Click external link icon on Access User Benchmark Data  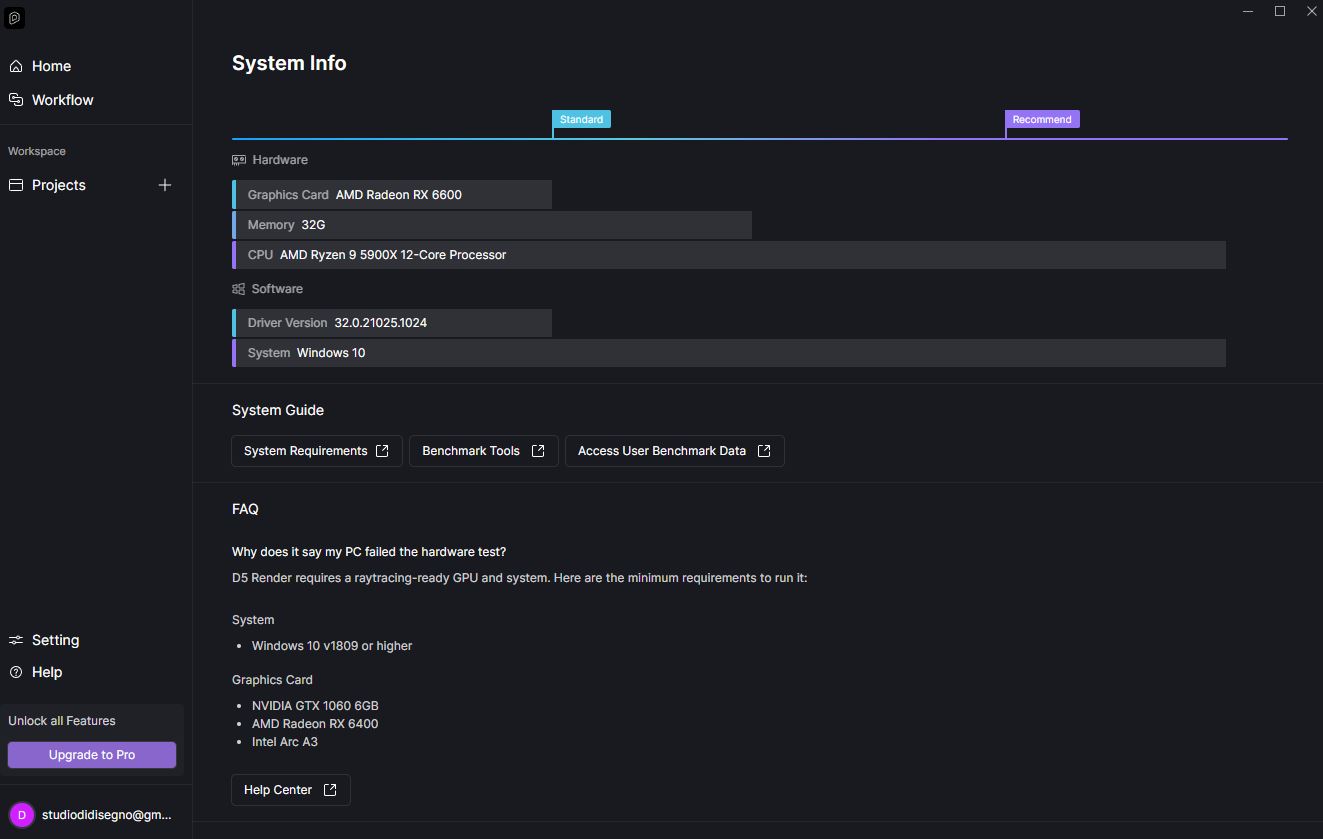(x=764, y=451)
